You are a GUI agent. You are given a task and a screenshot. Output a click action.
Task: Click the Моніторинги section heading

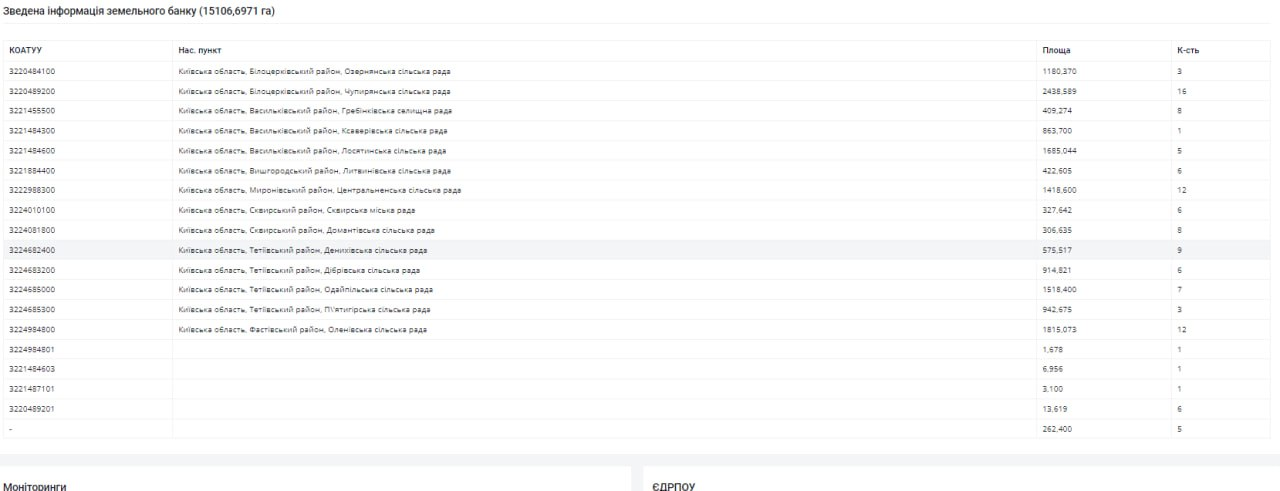click(x=35, y=486)
